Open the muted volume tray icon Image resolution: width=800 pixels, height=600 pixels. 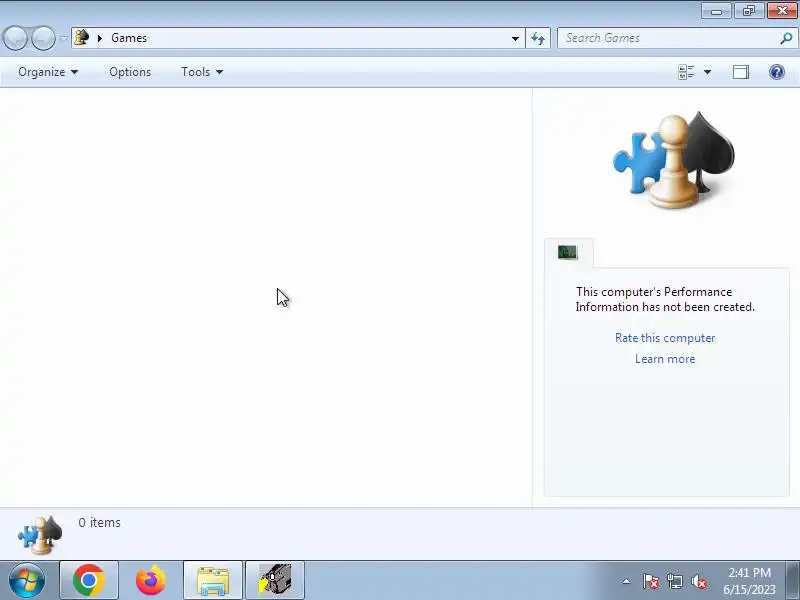pyautogui.click(x=698, y=581)
